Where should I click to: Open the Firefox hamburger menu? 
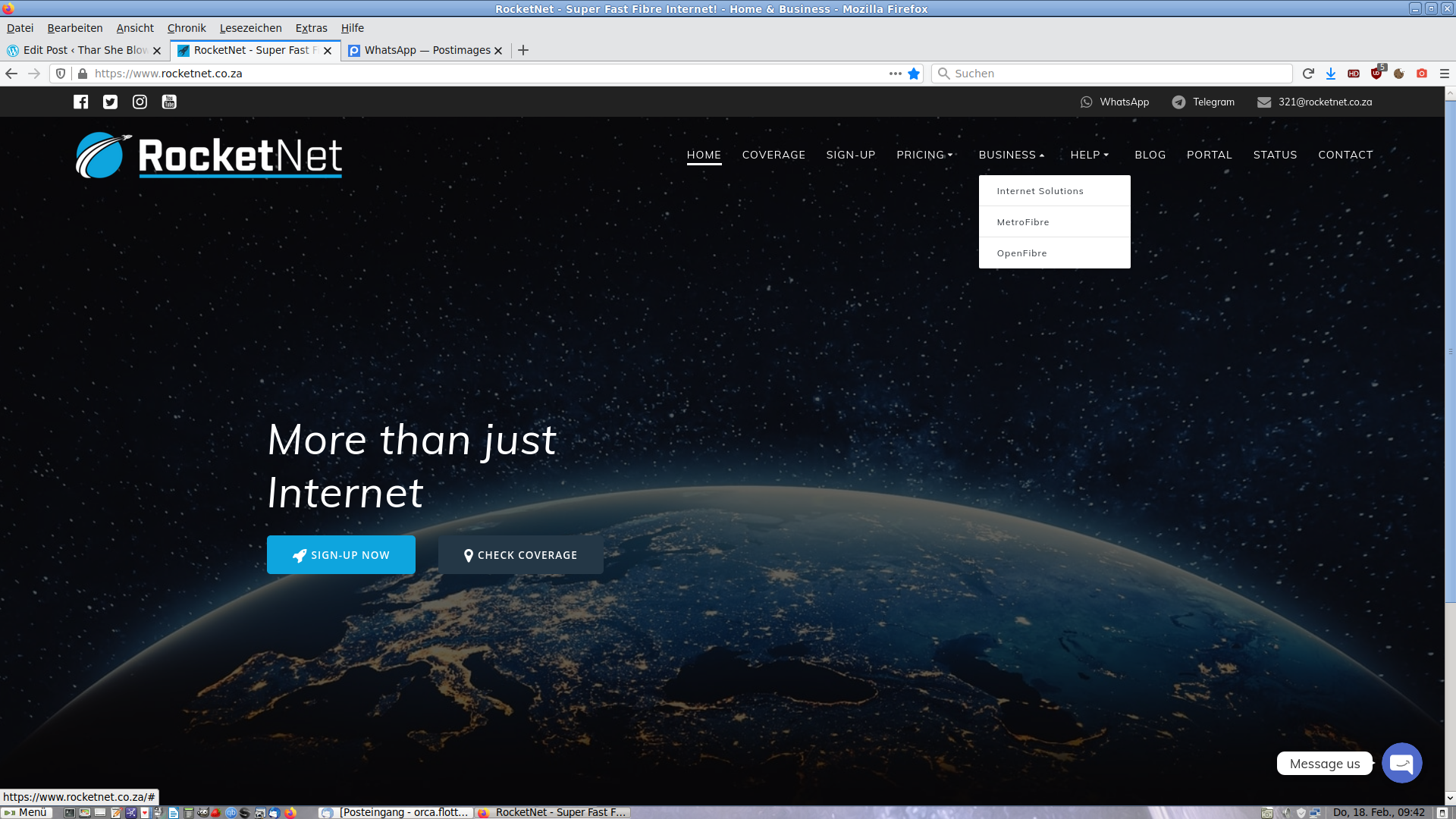[x=1445, y=74]
